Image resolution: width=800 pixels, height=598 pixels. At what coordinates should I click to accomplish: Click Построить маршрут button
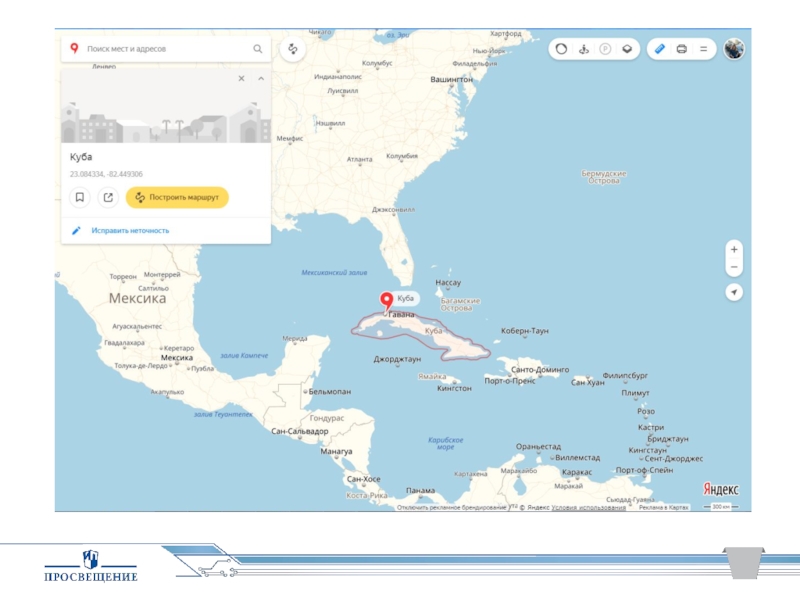coord(177,197)
